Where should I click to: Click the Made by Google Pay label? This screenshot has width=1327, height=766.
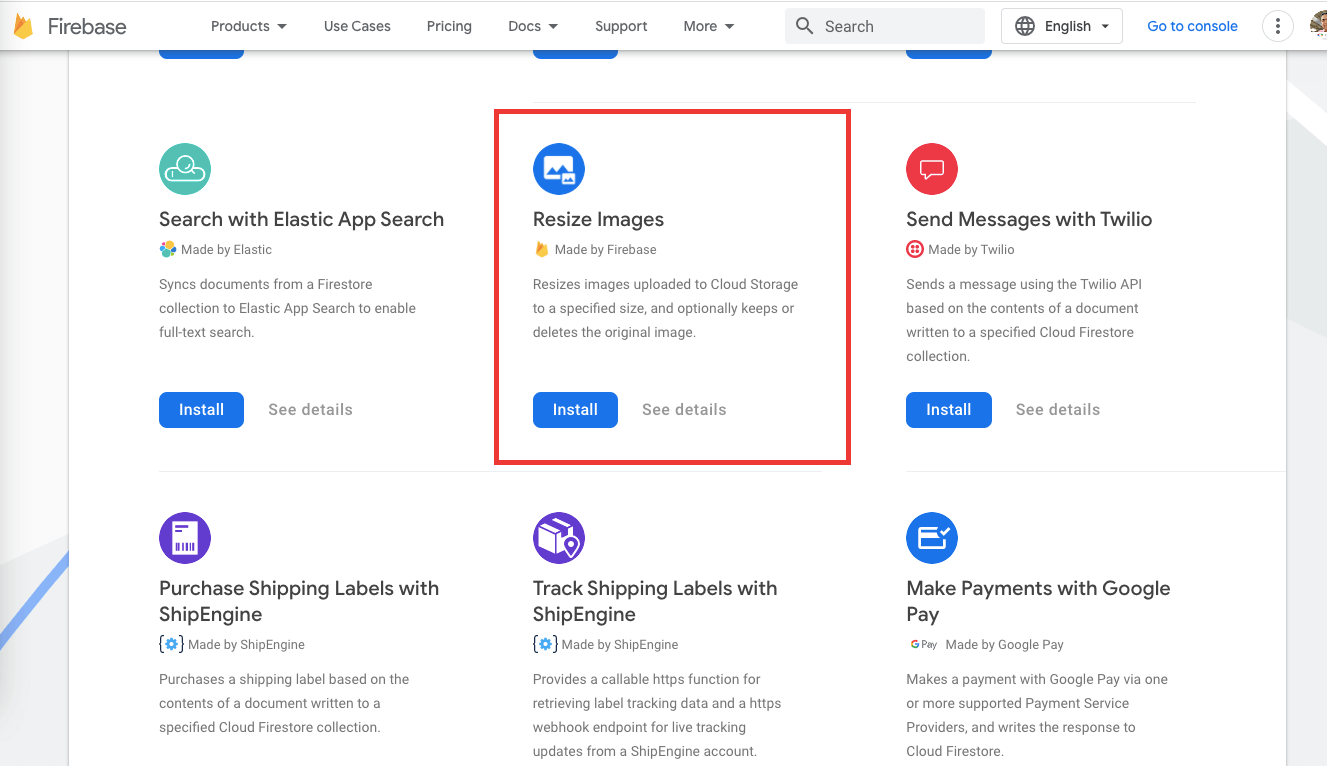(1004, 645)
